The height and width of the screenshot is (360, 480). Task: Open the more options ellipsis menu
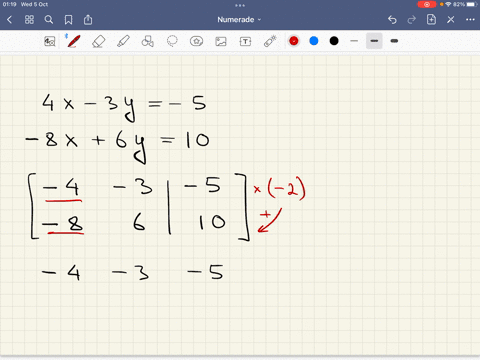[x=470, y=20]
